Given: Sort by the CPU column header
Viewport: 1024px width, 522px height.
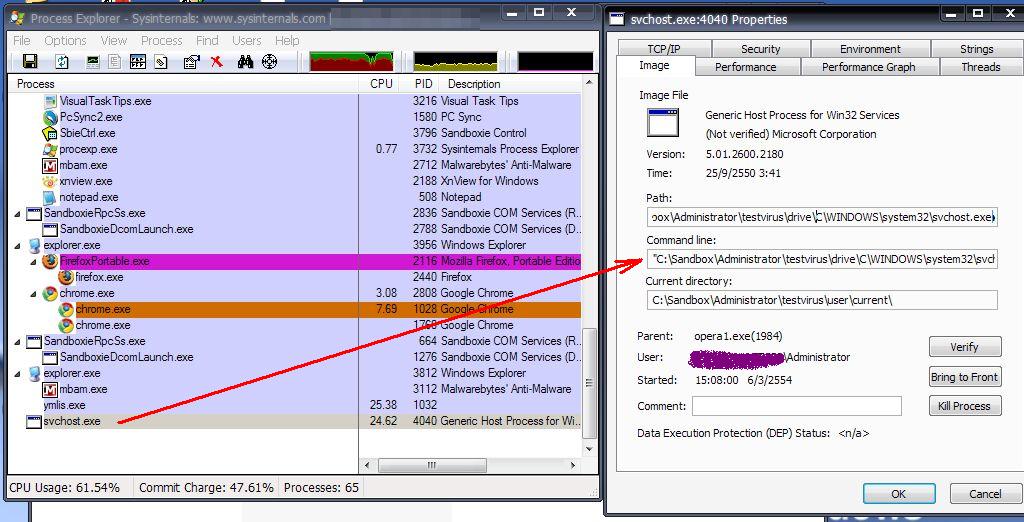Looking at the screenshot, I should click(381, 84).
